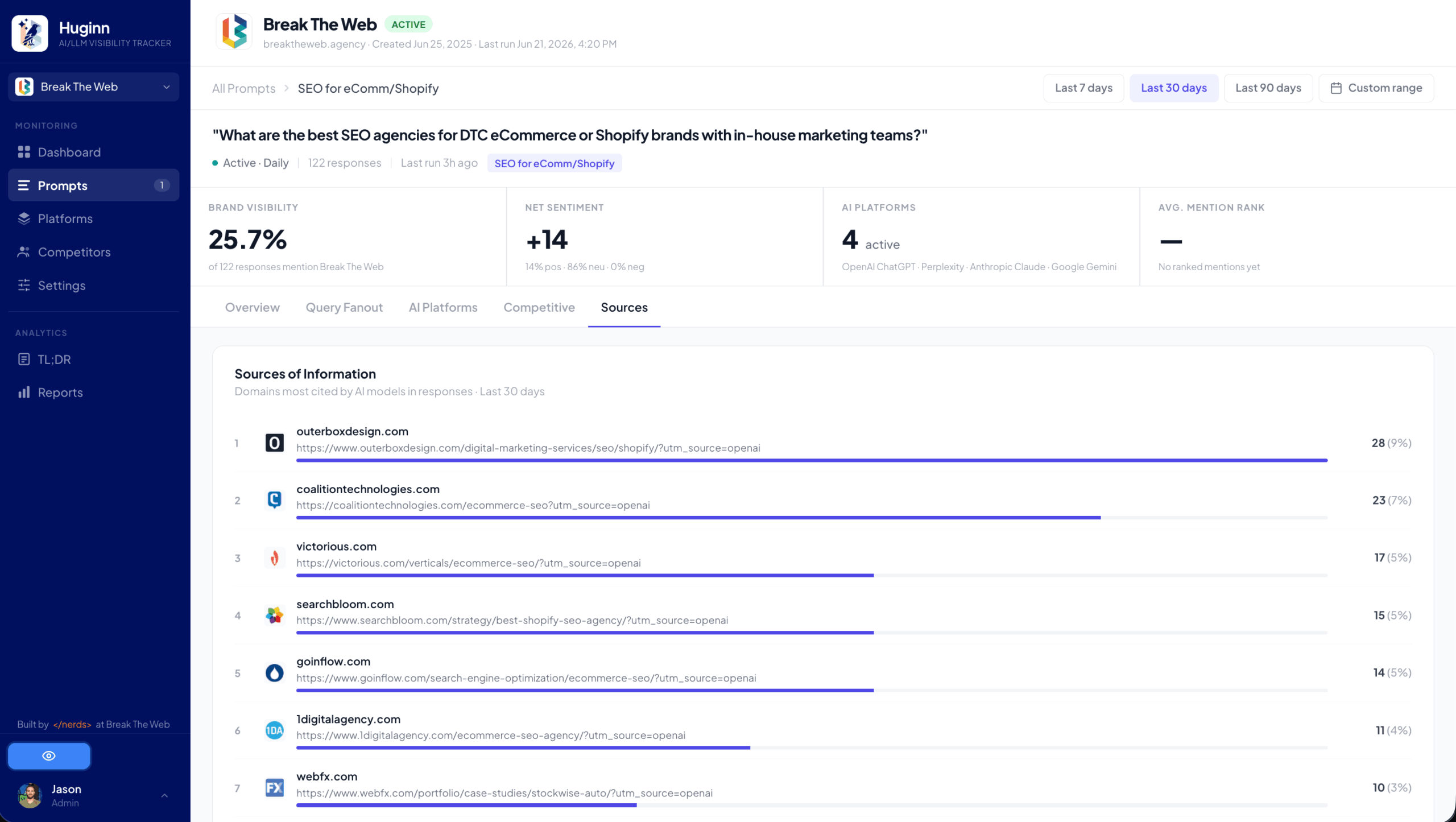Switch to the AI Platforms tab
Viewport: 1456px width, 822px height.
(443, 307)
